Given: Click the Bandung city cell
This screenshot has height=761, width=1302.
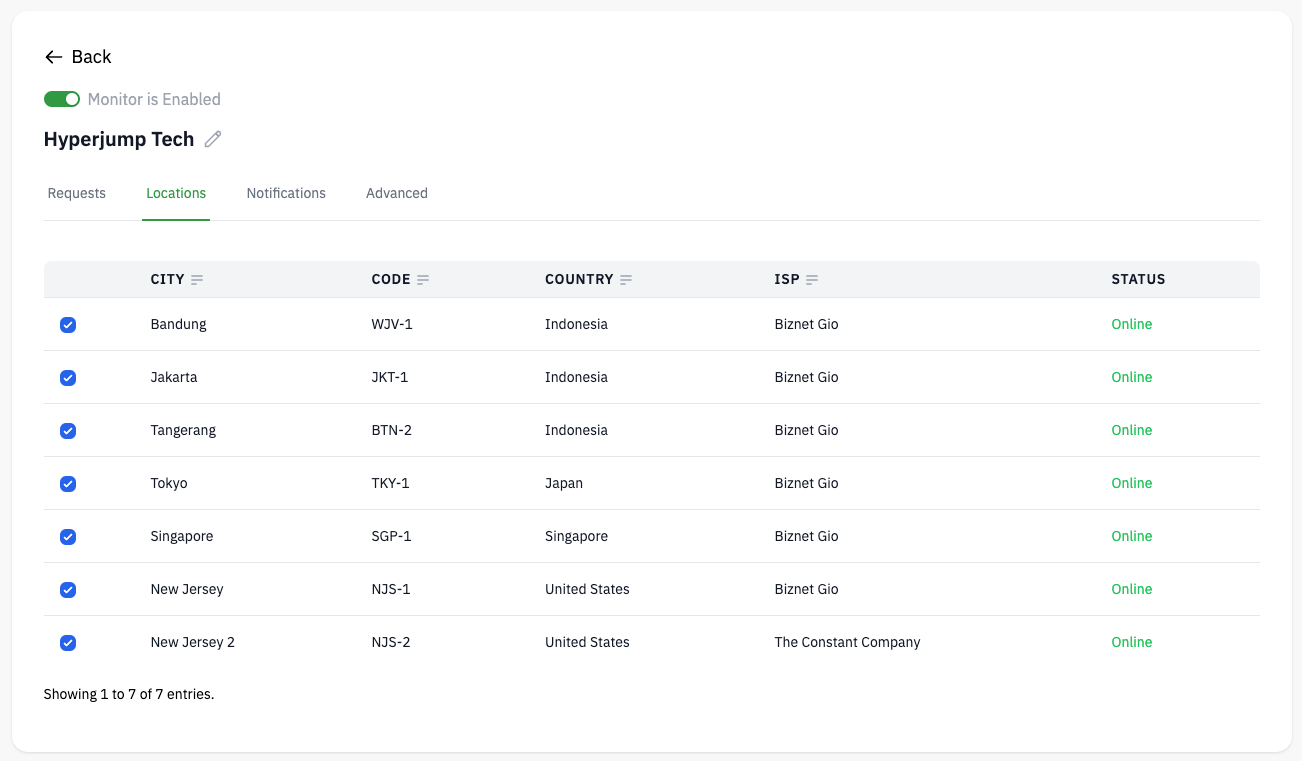Looking at the screenshot, I should [x=179, y=324].
